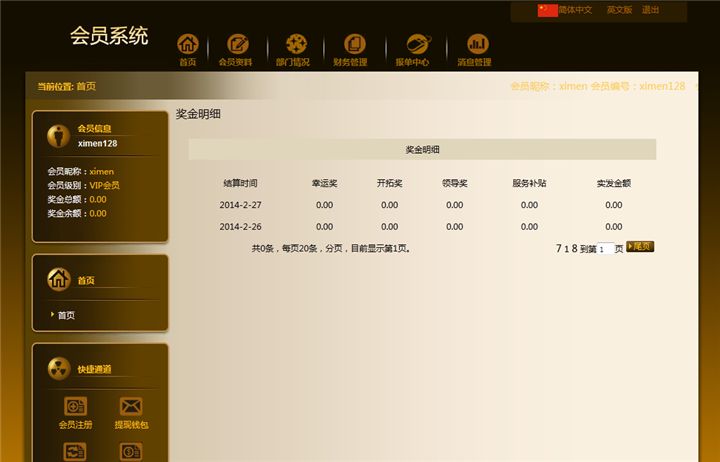Open the 报单中心 nav icon

click(x=418, y=44)
